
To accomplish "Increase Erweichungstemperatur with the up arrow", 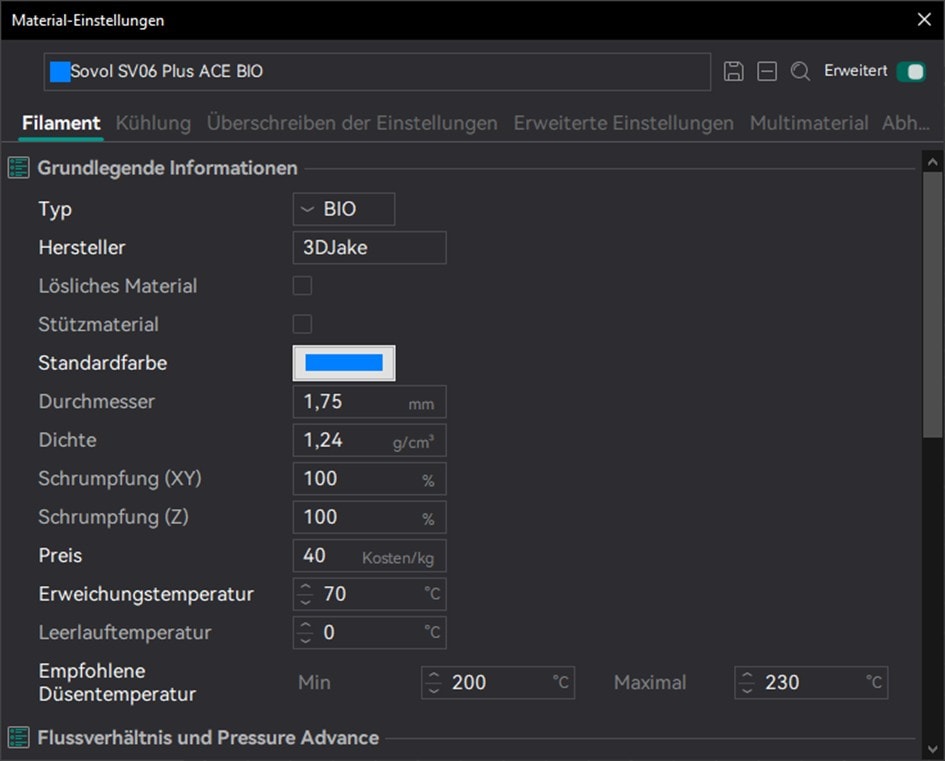I will 306,588.
